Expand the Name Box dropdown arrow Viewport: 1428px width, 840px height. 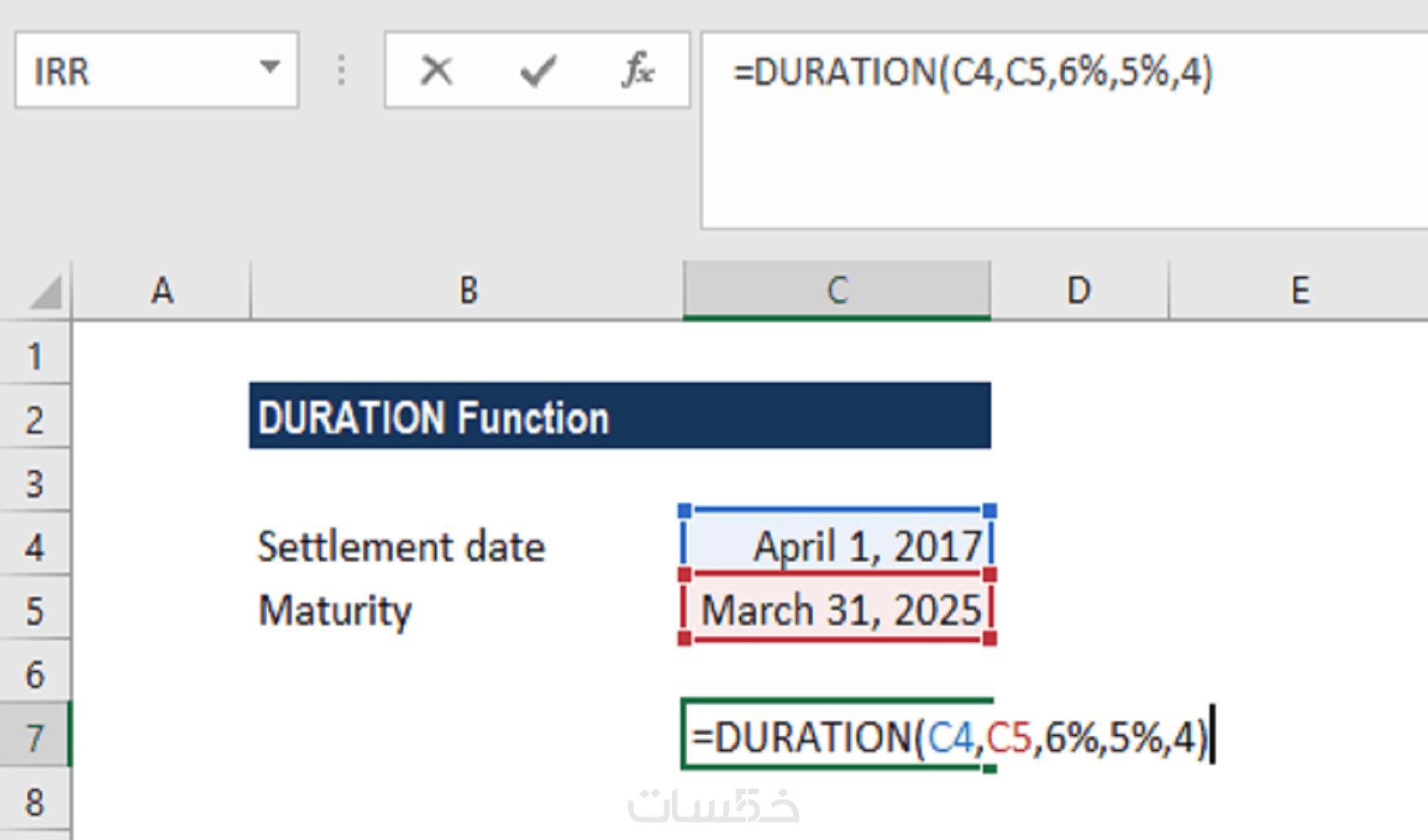[270, 67]
